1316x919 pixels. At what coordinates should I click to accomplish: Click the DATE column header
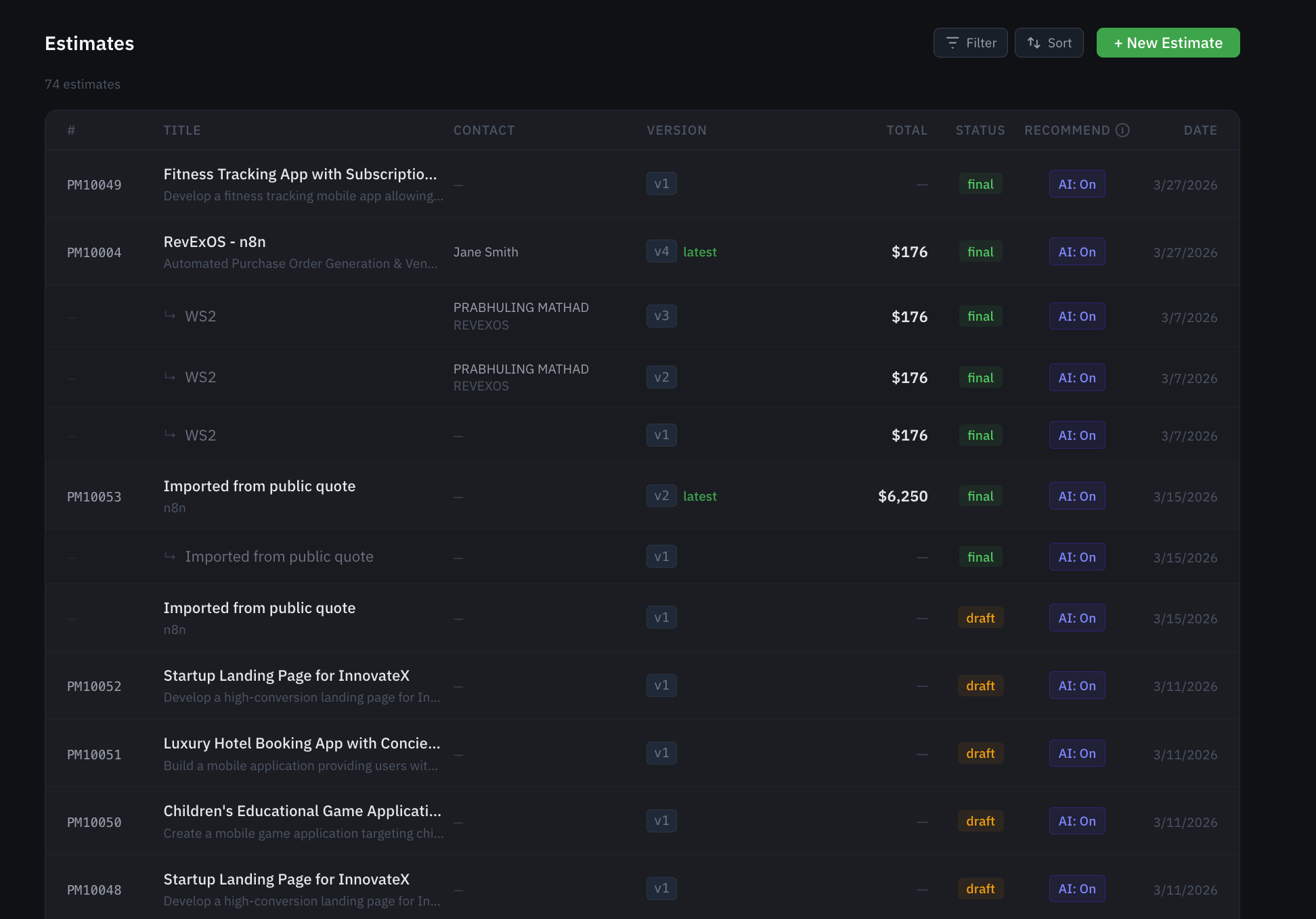click(x=1200, y=130)
